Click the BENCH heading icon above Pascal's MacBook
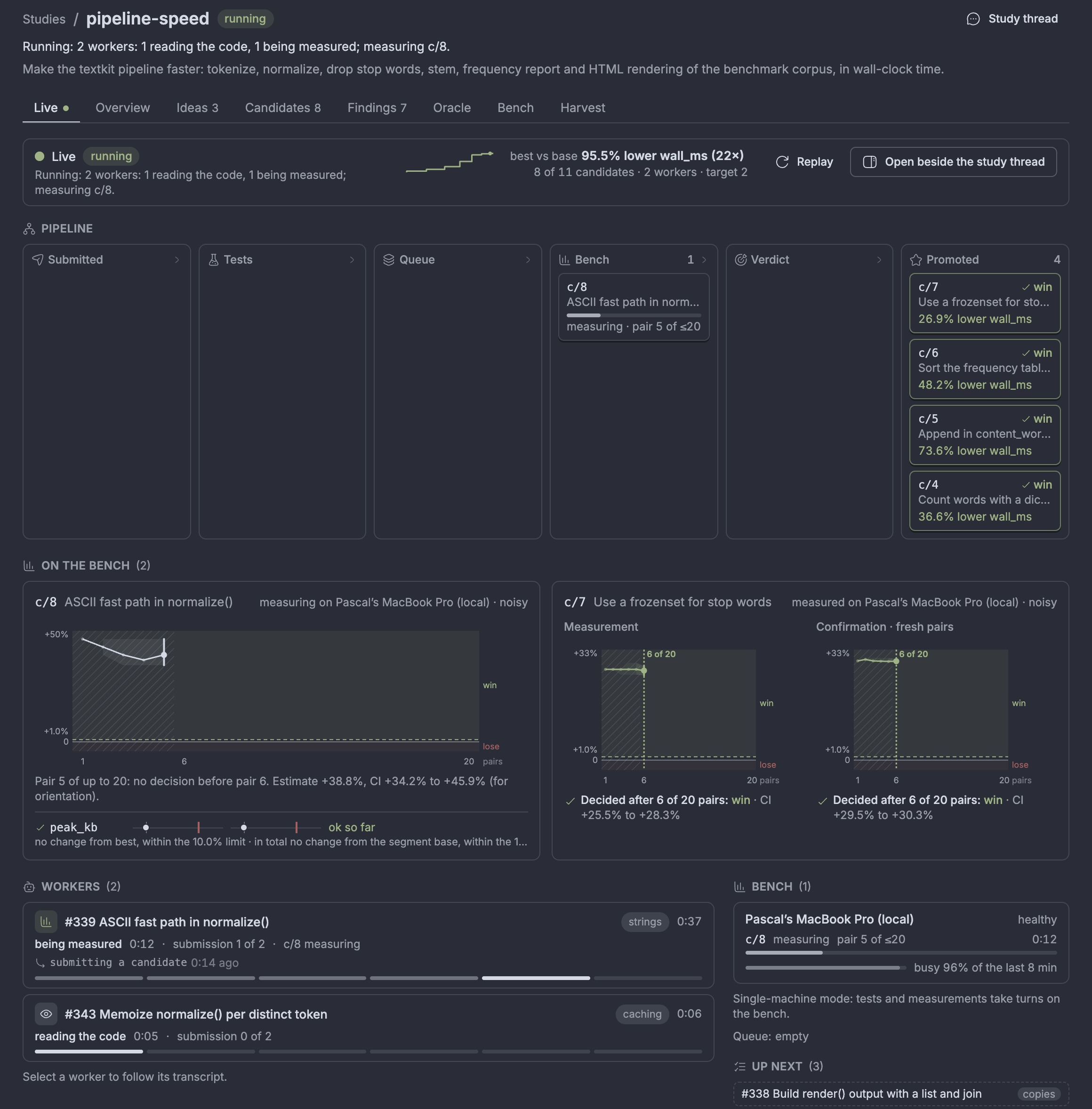The image size is (1092, 1109). (x=740, y=887)
